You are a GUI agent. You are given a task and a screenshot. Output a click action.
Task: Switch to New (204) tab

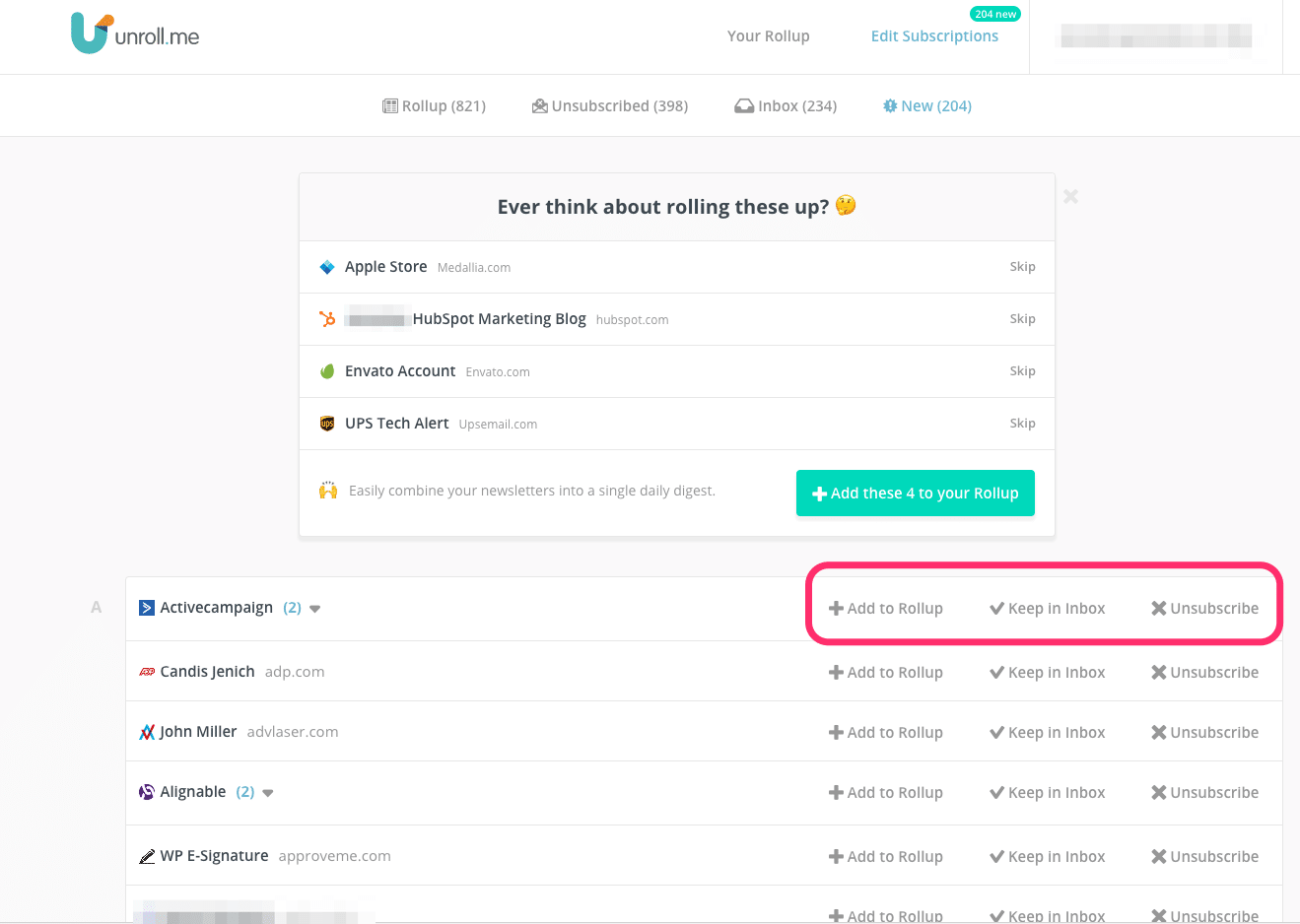point(926,106)
